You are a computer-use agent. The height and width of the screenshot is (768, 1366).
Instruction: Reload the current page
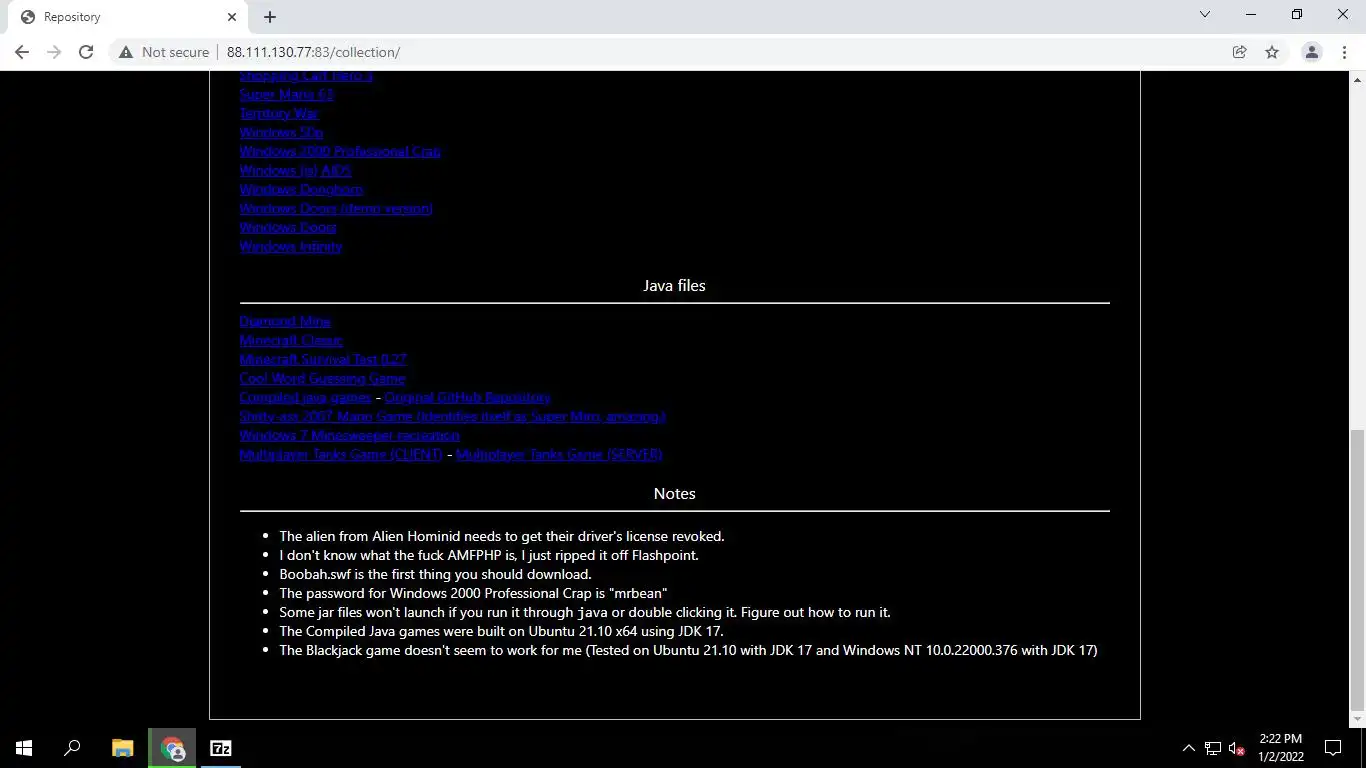click(86, 52)
